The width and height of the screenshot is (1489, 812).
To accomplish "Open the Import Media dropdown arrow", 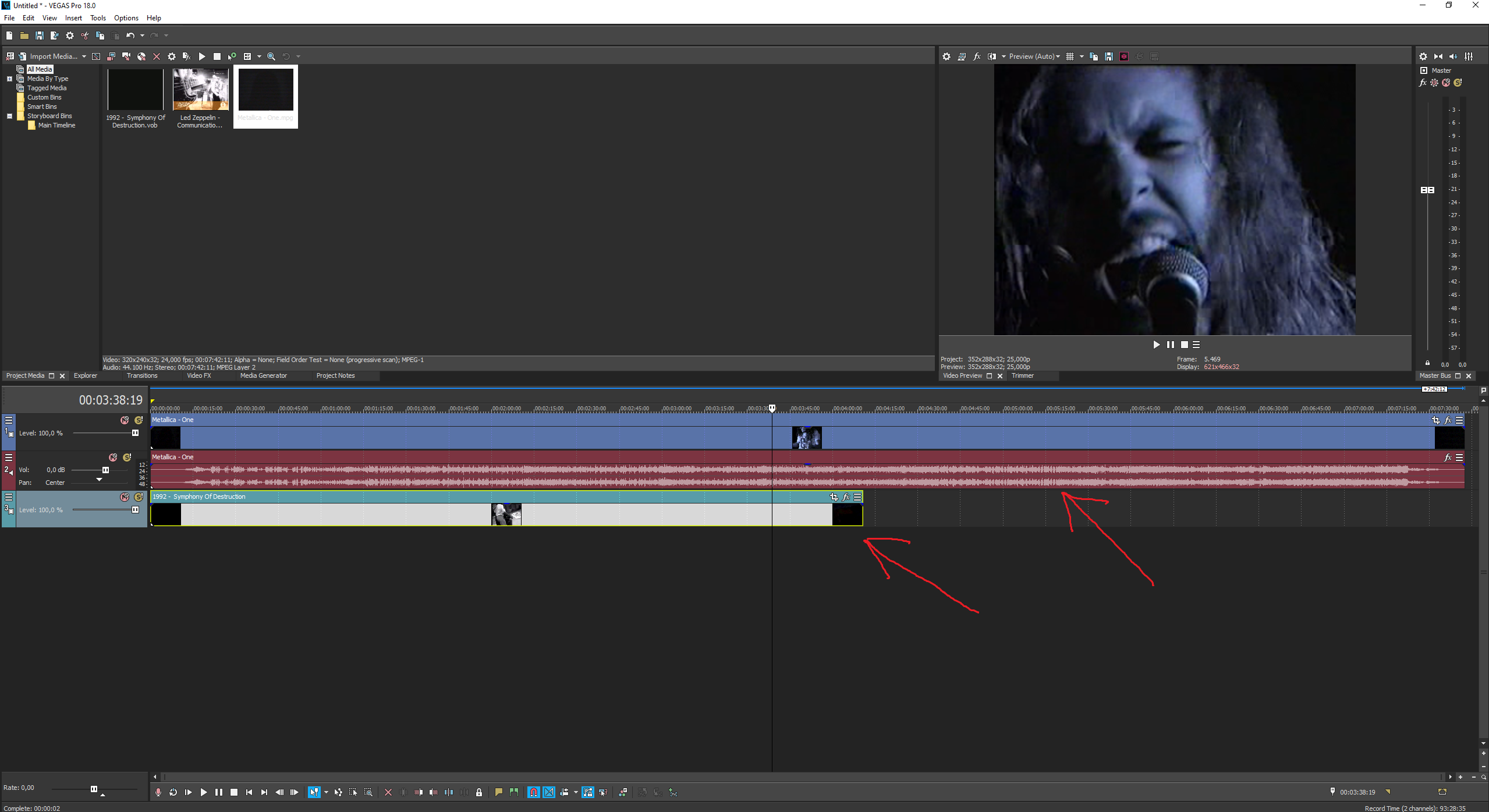I will 84,56.
